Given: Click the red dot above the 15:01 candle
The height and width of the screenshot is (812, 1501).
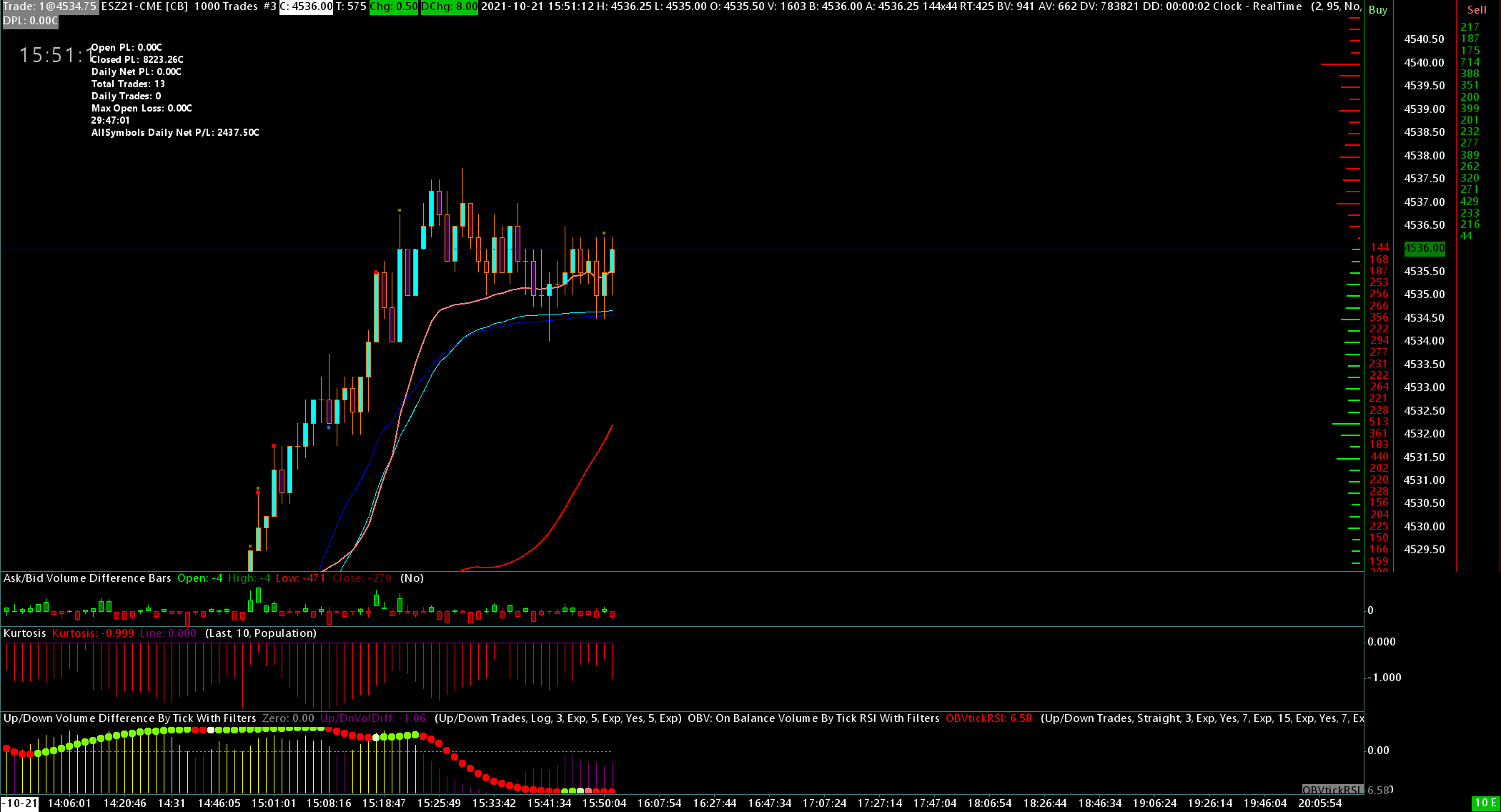Looking at the screenshot, I should pyautogui.click(x=274, y=447).
